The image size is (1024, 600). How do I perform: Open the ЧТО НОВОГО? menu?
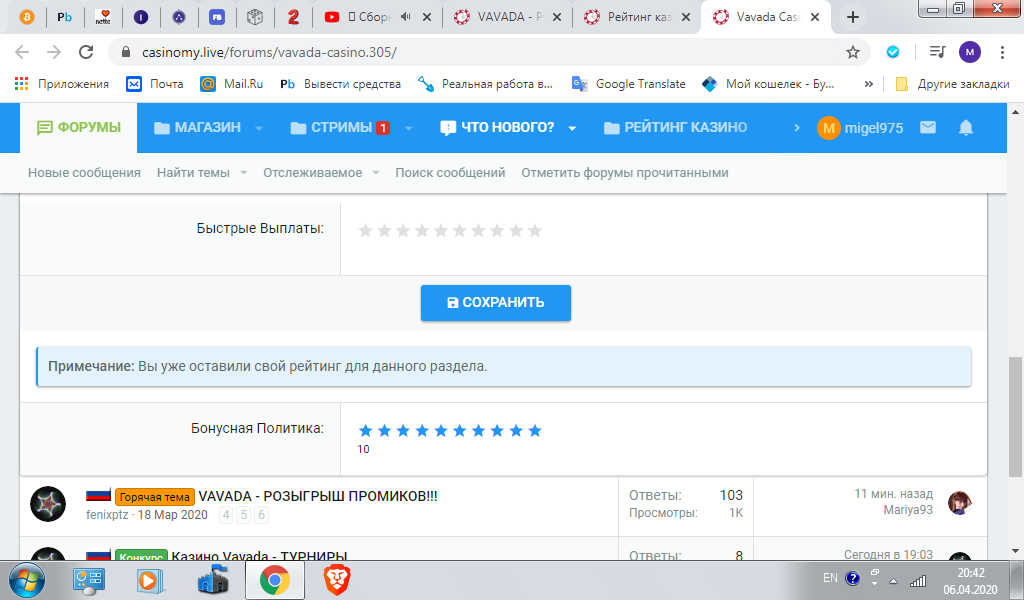(497, 127)
